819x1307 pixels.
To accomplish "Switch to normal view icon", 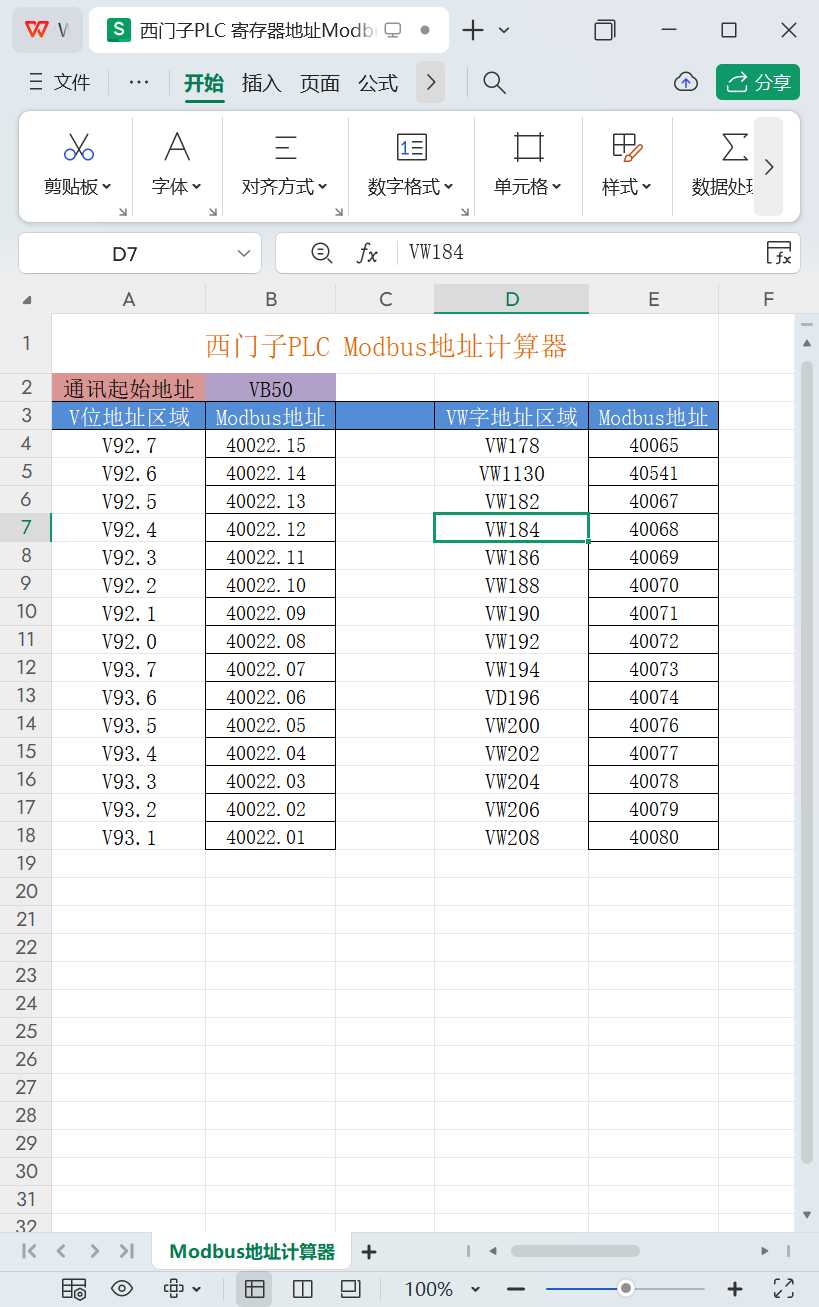I will coord(254,1288).
